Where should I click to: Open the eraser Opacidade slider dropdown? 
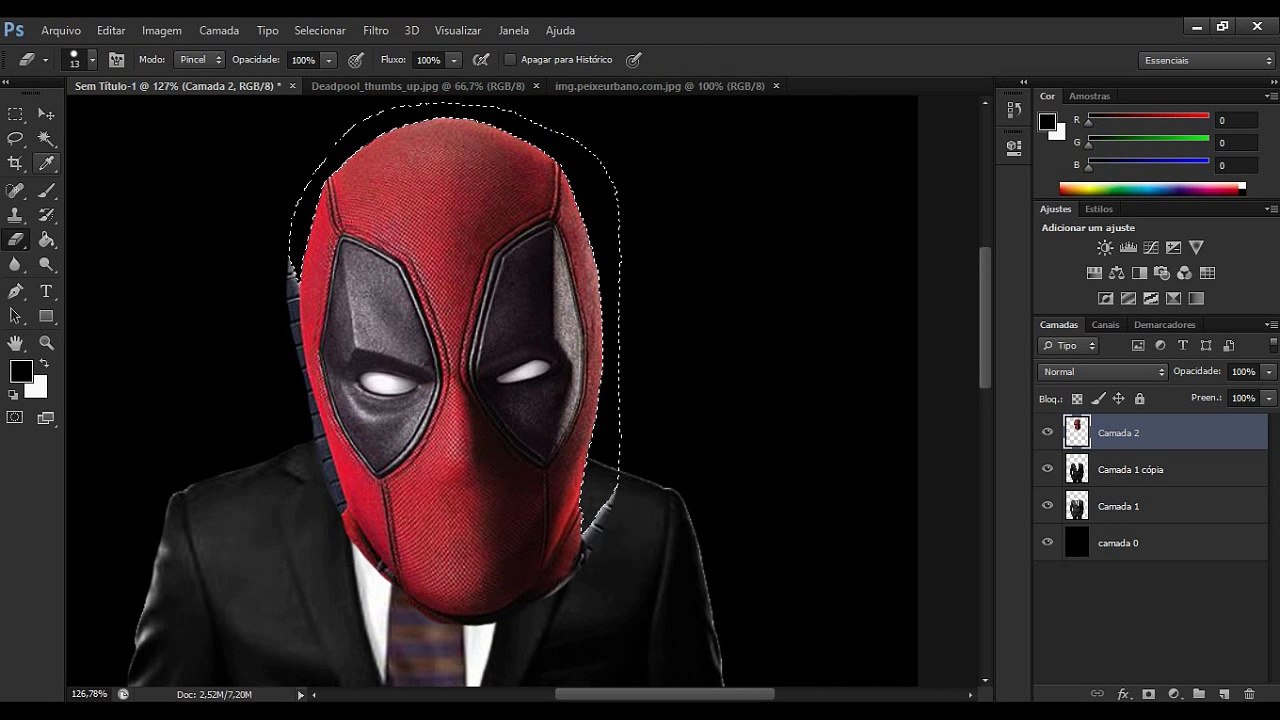(329, 60)
